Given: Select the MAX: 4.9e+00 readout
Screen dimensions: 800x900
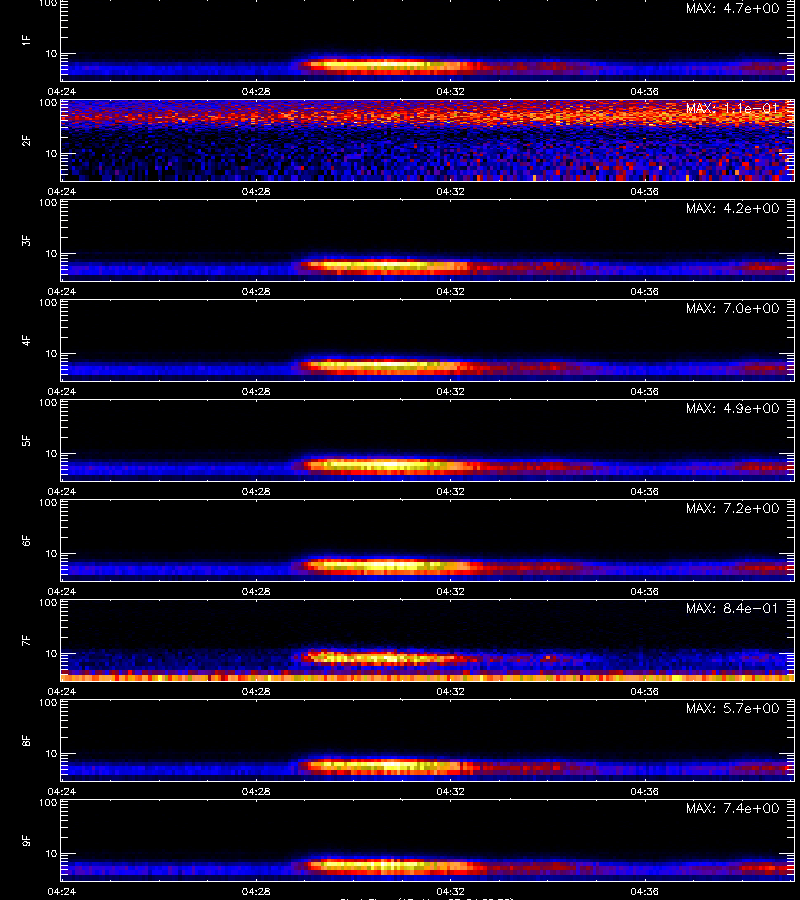Looking at the screenshot, I should coord(732,408).
